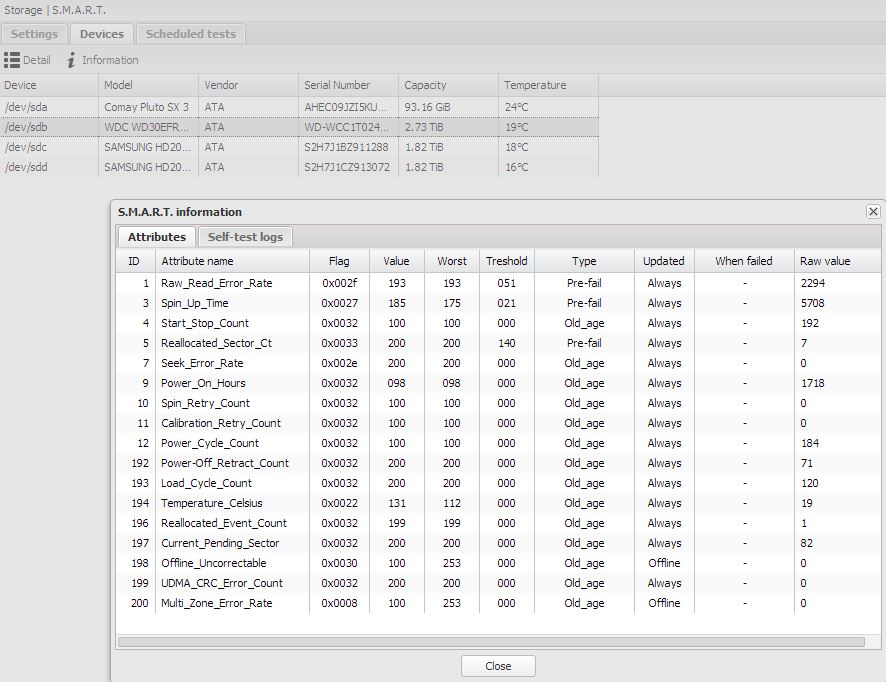Click the raw value 5708
This screenshot has height=682, width=886.
(x=813, y=303)
